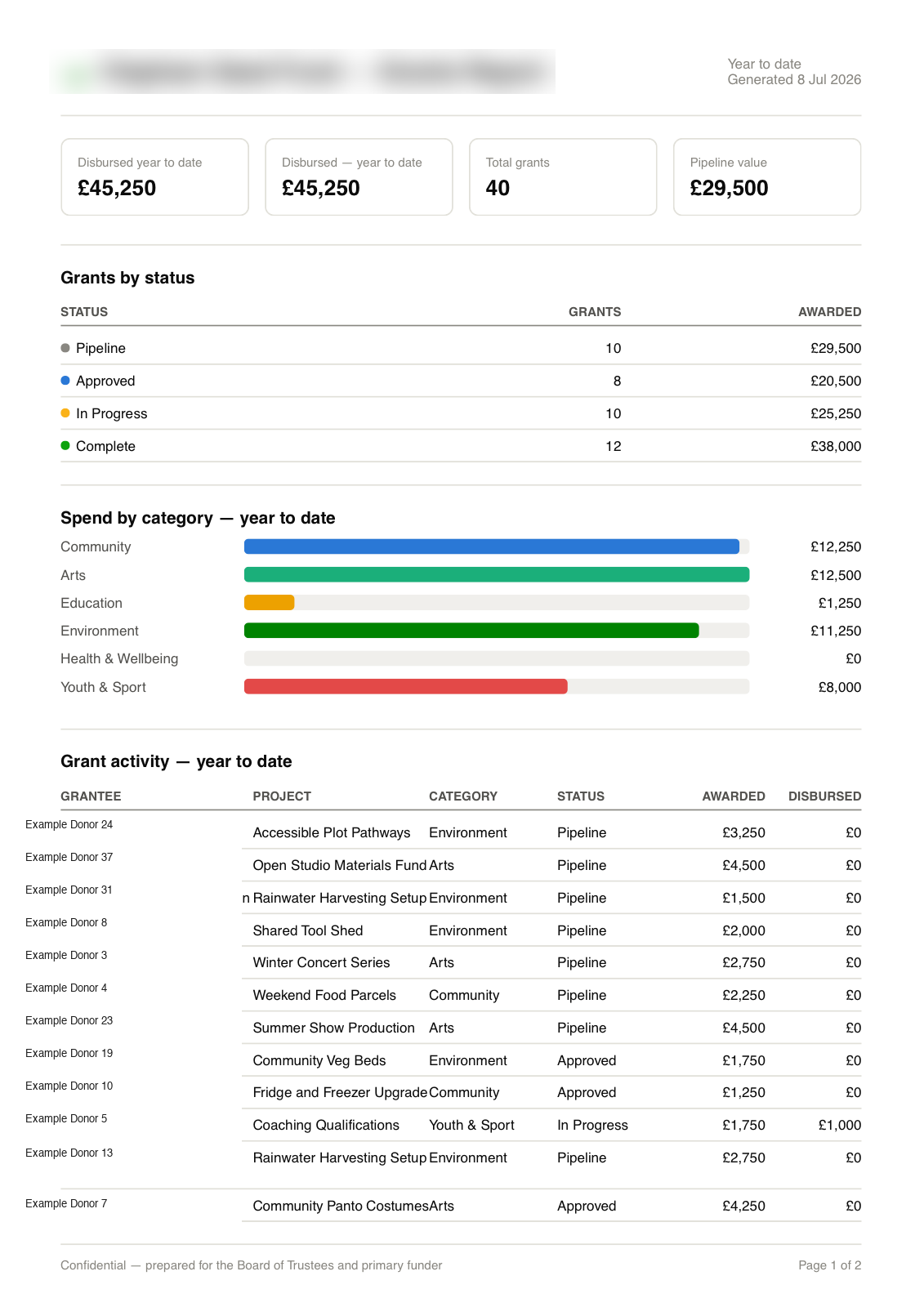The image size is (924, 1307).
Task: Click the 'Open Studio Materials Fund' project
Action: 340,865
